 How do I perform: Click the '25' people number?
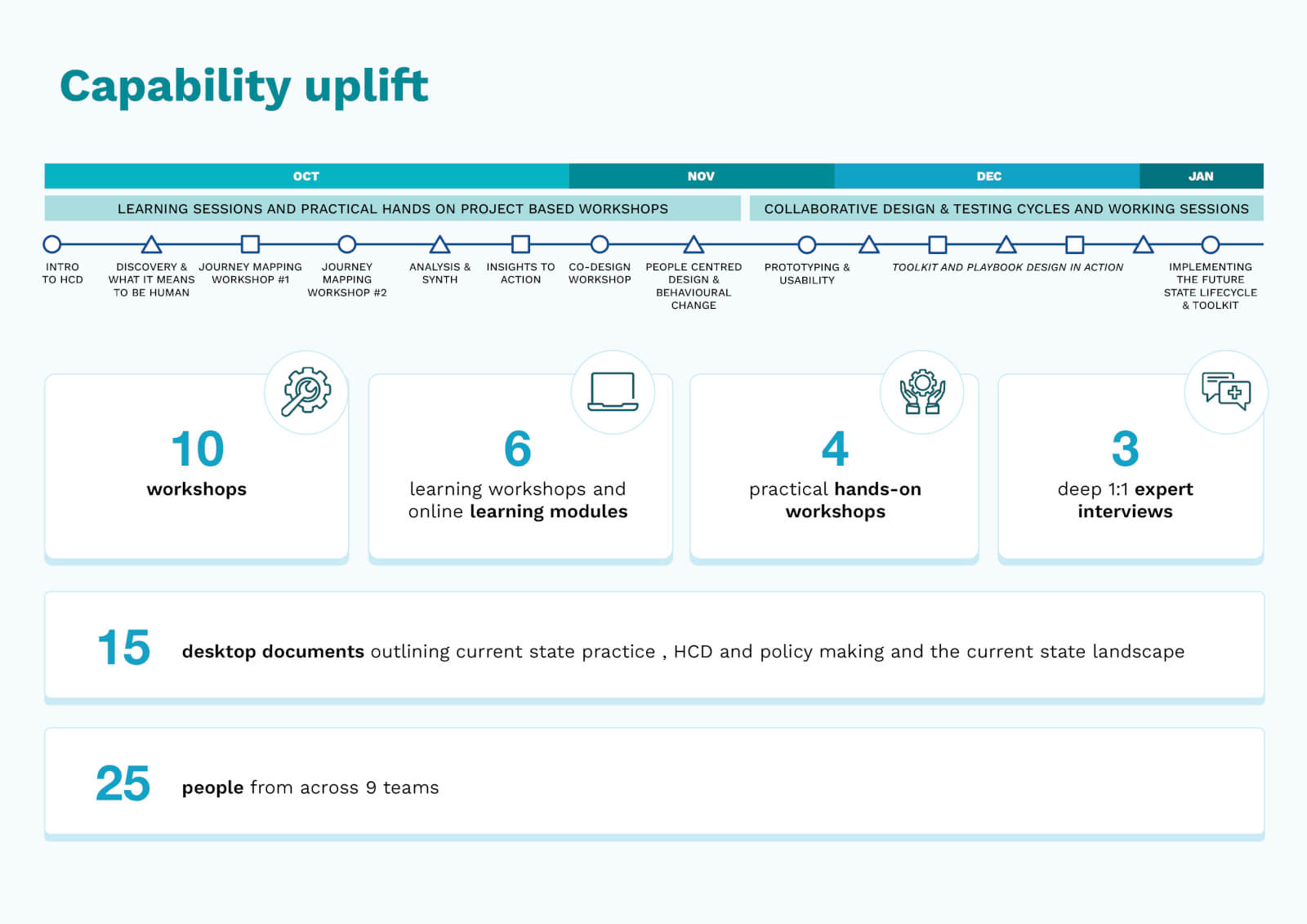point(123,783)
